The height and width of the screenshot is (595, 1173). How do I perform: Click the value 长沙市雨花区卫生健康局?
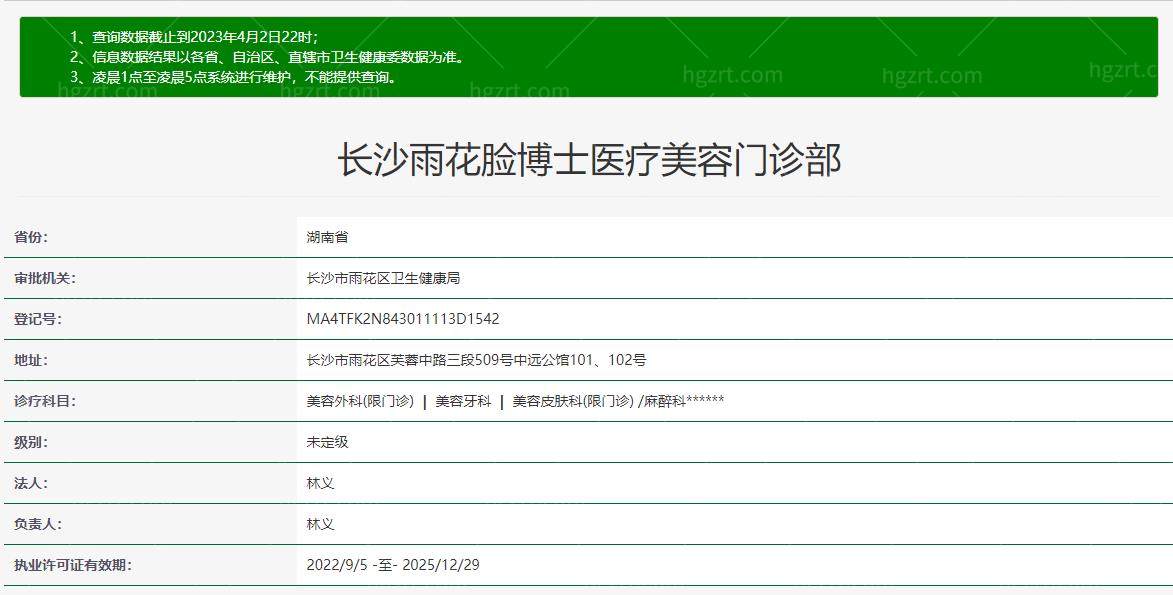(383, 278)
